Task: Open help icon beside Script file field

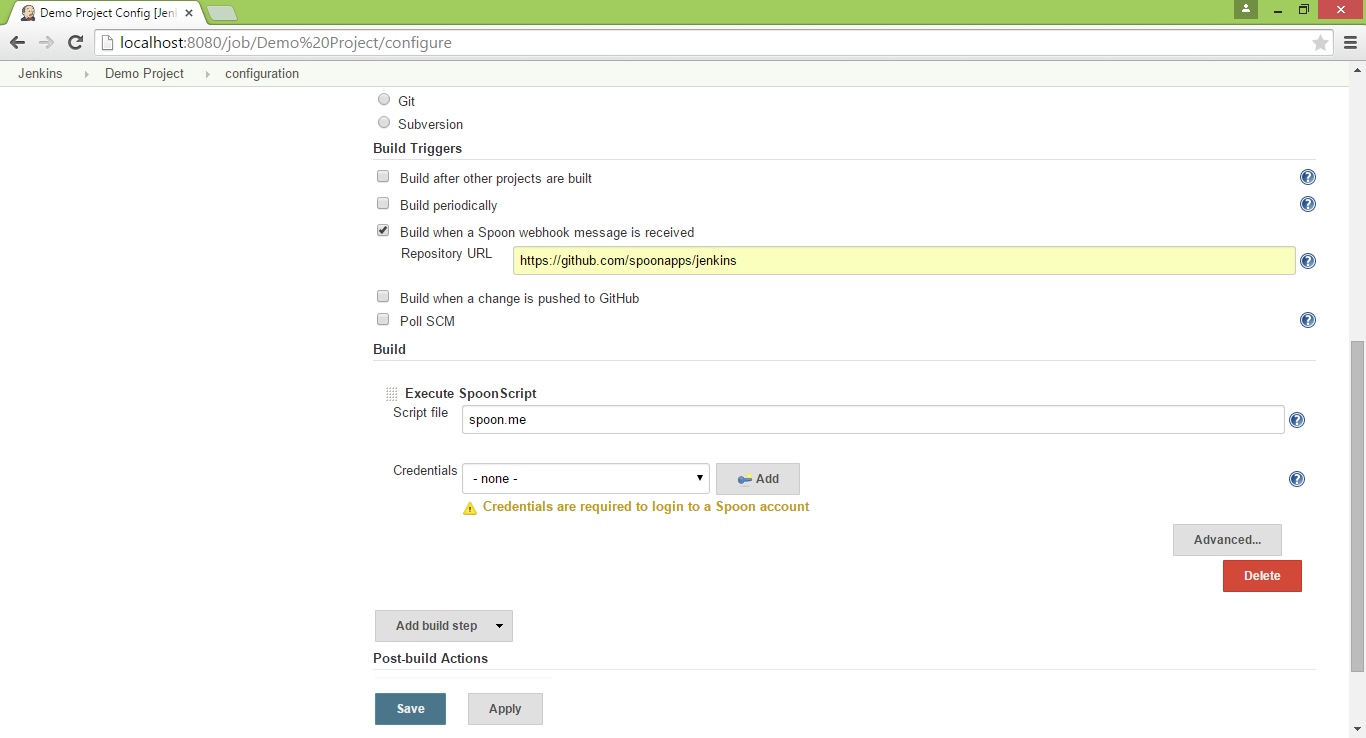Action: click(x=1297, y=420)
